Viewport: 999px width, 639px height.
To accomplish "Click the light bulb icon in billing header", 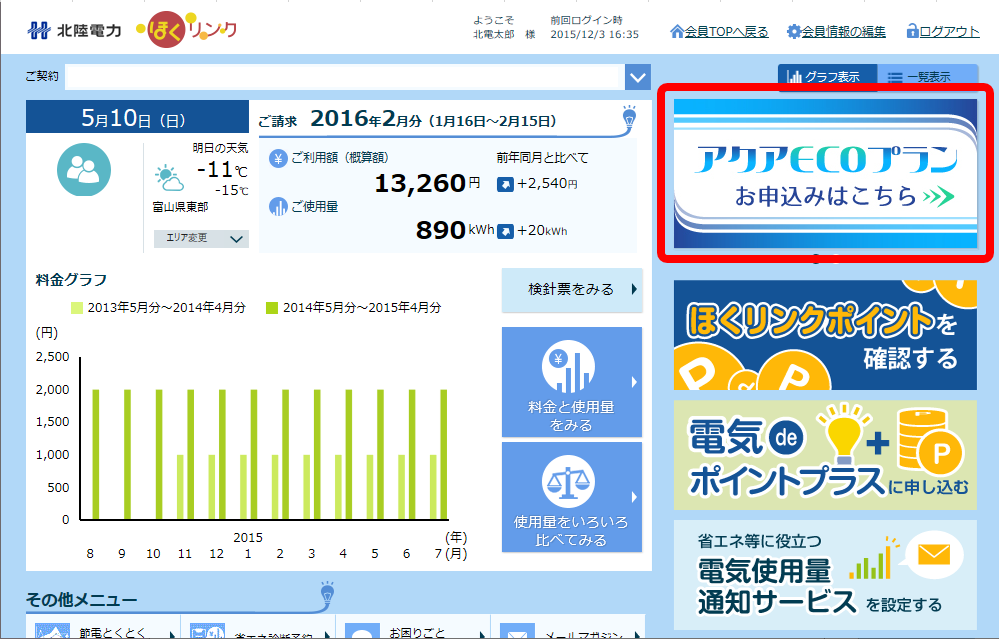I will [629, 117].
